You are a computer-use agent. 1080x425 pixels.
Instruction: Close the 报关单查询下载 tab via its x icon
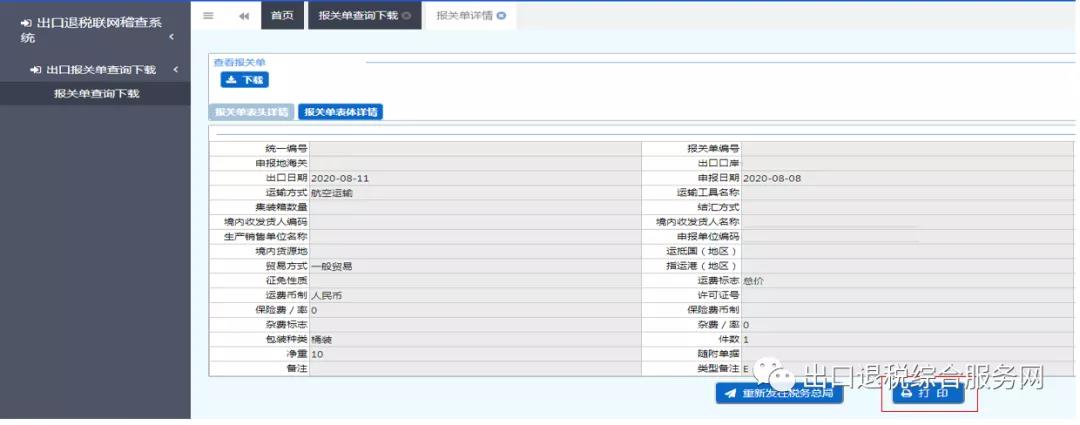[x=407, y=16]
